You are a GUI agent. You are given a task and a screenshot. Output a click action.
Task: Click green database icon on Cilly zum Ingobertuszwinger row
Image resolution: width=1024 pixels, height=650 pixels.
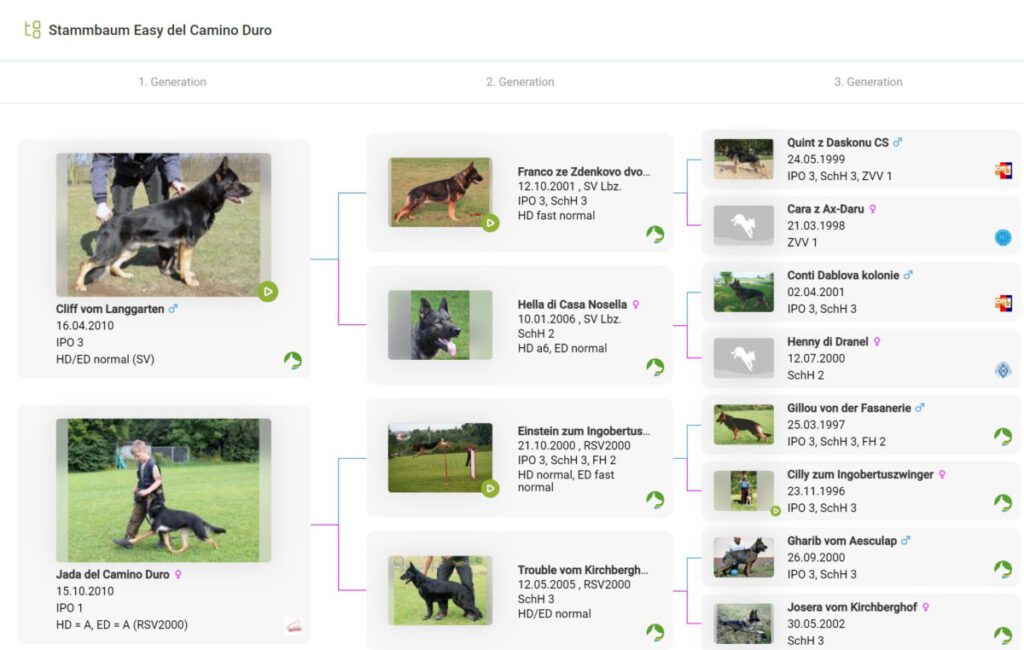pos(1003,502)
